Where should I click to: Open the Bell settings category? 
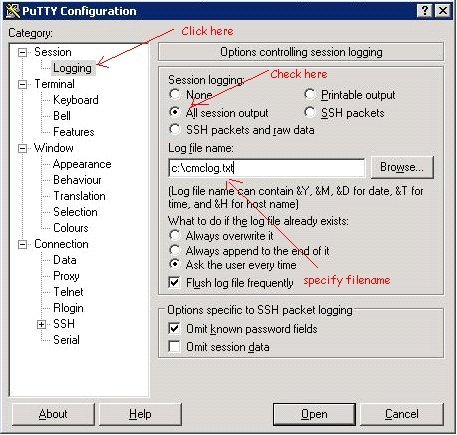click(62, 116)
